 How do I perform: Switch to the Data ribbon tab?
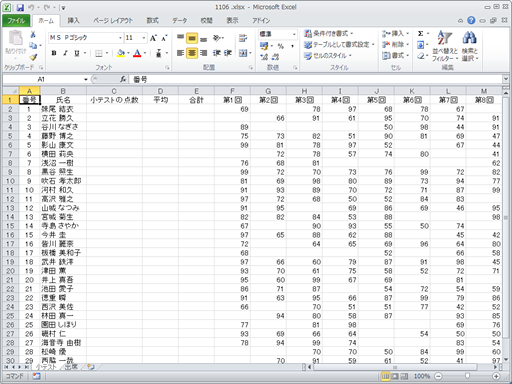179,21
